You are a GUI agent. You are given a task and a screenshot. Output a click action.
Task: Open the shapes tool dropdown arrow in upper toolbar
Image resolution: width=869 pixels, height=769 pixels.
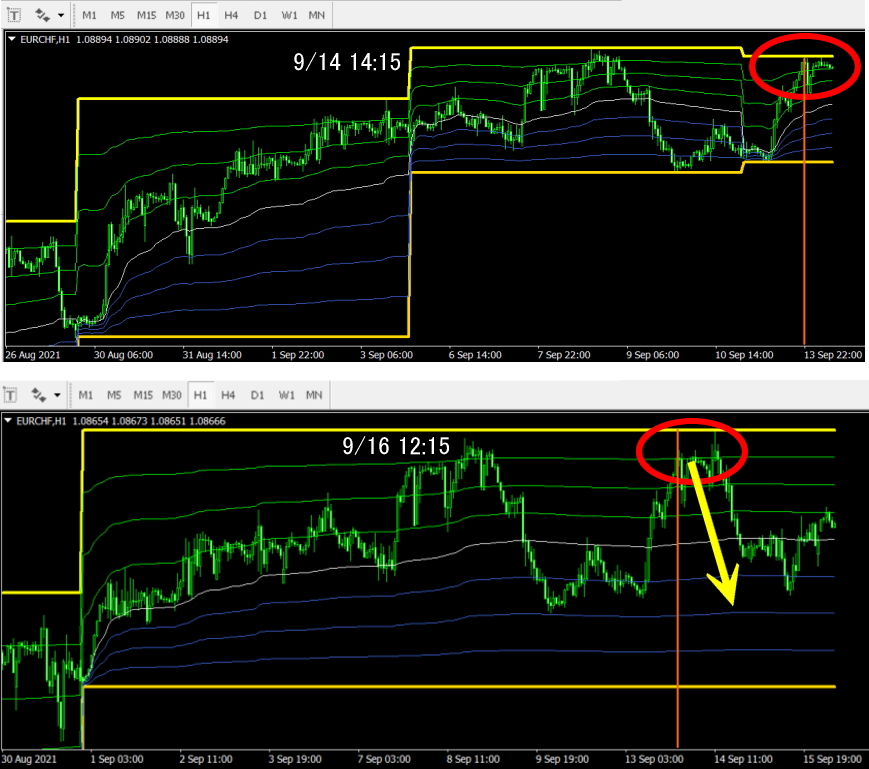pos(60,15)
